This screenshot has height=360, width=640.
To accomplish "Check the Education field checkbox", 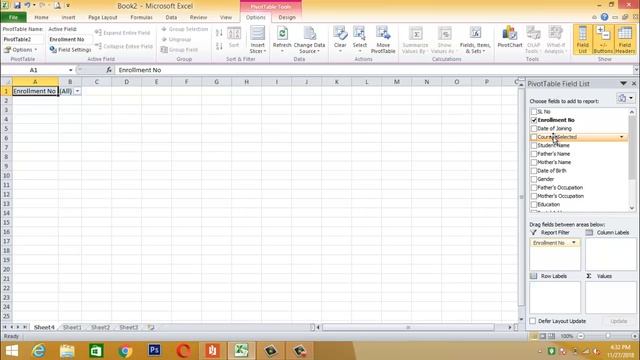I will [x=534, y=204].
